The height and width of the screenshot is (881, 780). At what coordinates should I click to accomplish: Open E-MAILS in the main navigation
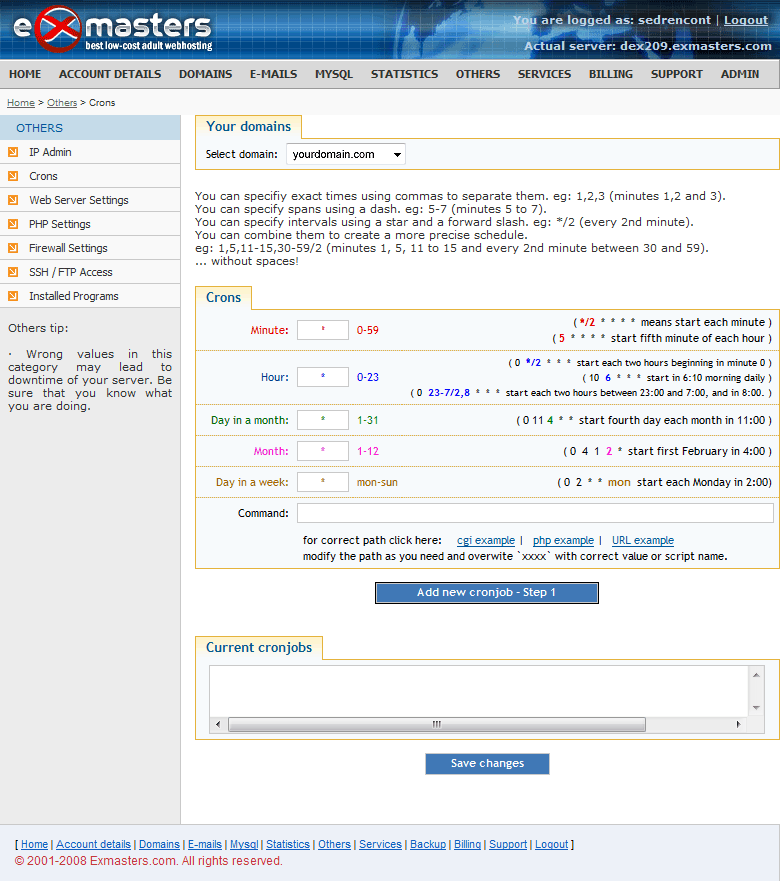pyautogui.click(x=273, y=74)
